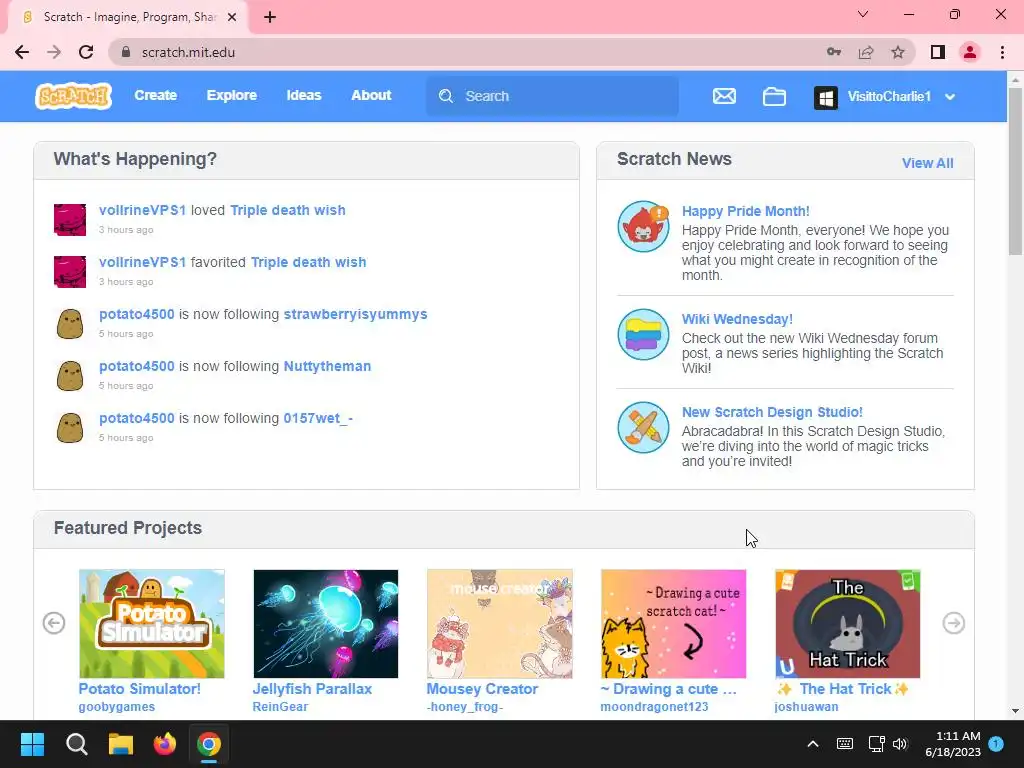Select the Scratch browser tab
Viewport: 1024px width, 768px height.
pyautogui.click(x=128, y=17)
